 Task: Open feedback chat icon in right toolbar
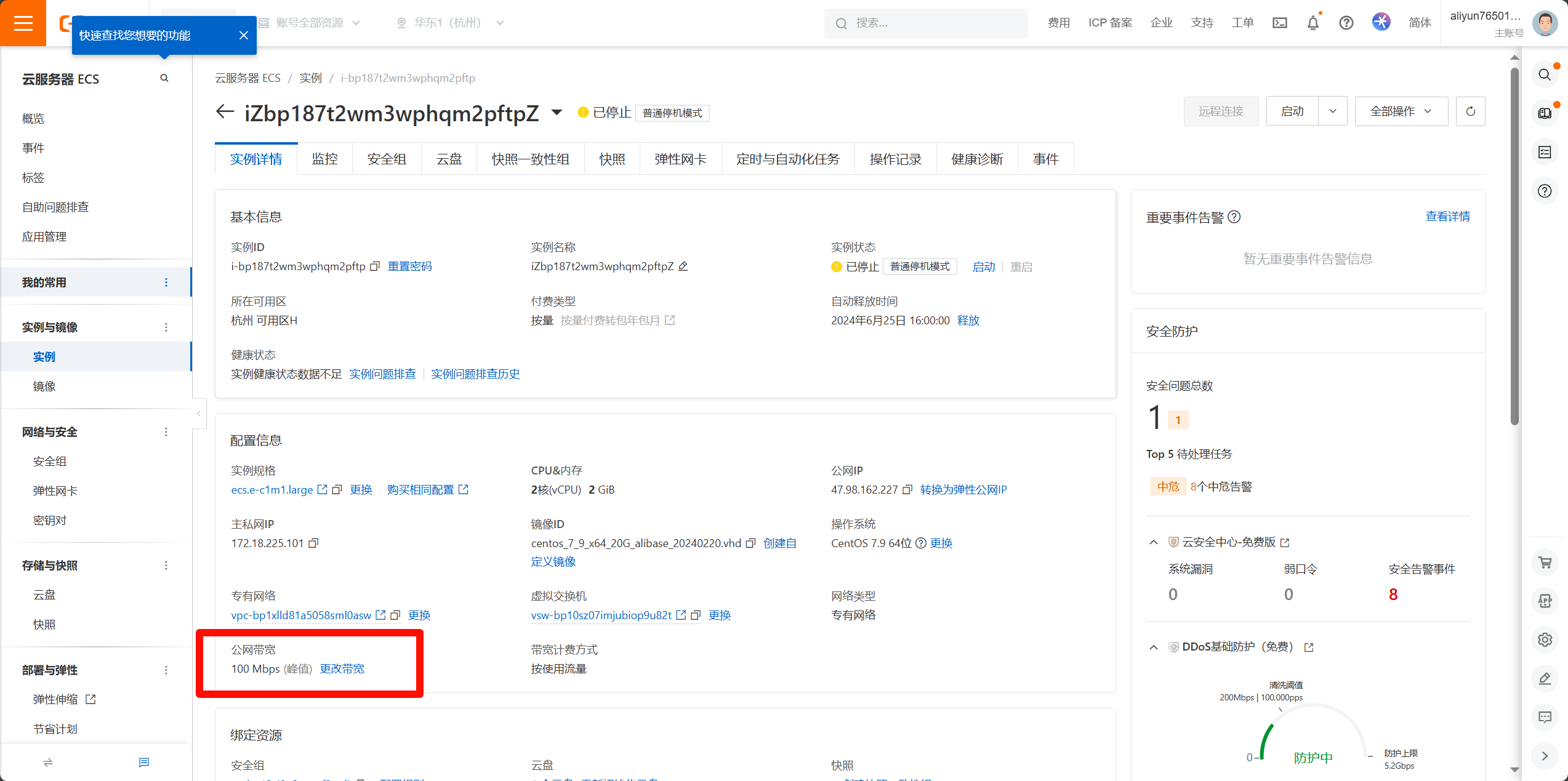pyautogui.click(x=1545, y=718)
